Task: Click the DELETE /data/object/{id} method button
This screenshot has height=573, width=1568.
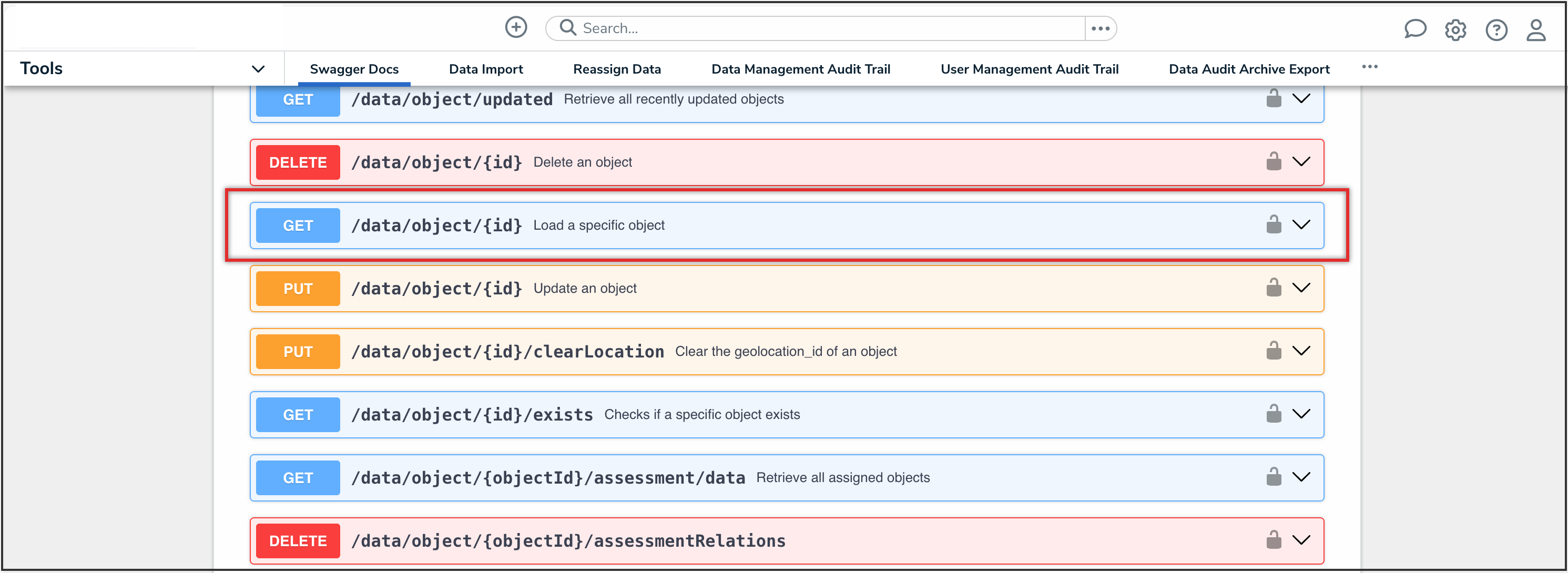Action: click(298, 162)
